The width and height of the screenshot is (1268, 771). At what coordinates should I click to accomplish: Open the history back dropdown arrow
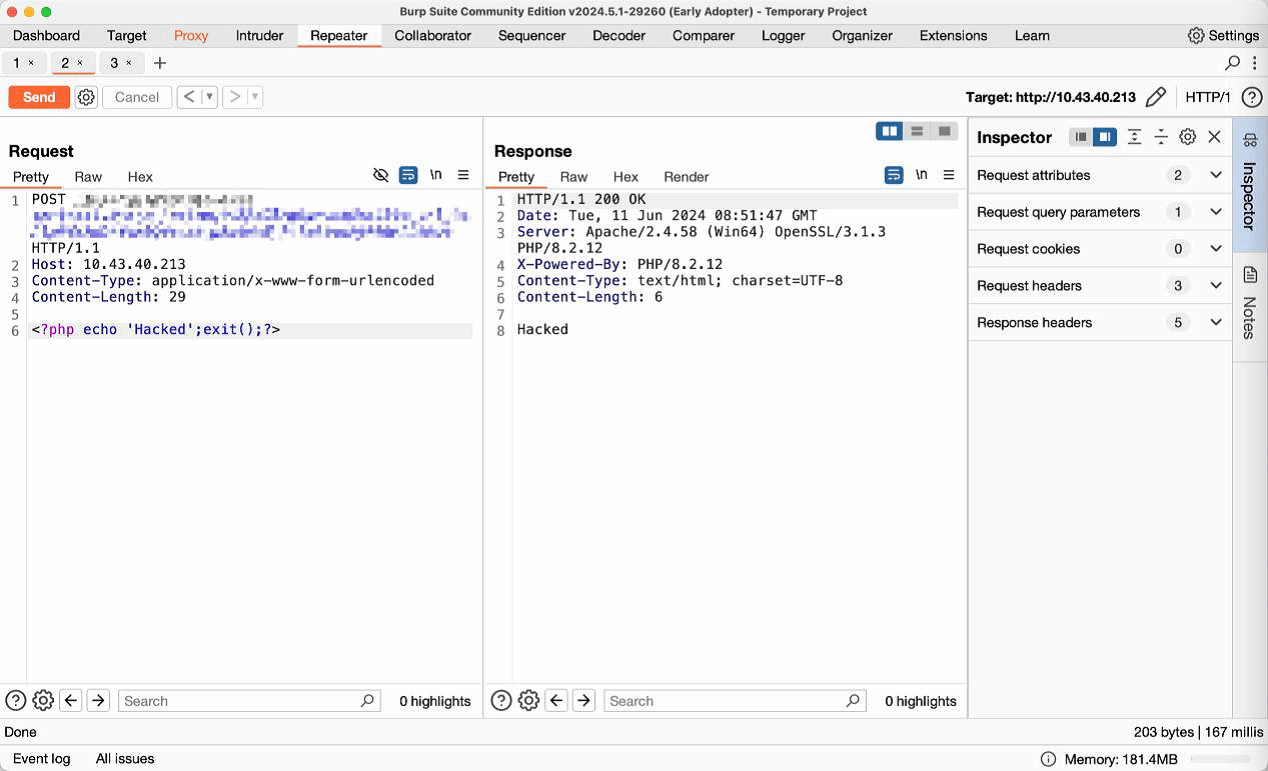pos(209,97)
